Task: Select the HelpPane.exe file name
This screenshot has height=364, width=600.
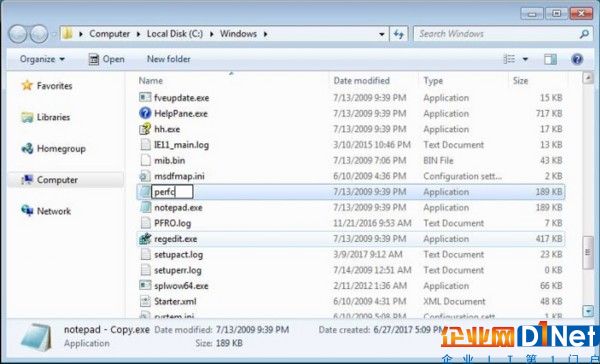Action: click(x=181, y=113)
